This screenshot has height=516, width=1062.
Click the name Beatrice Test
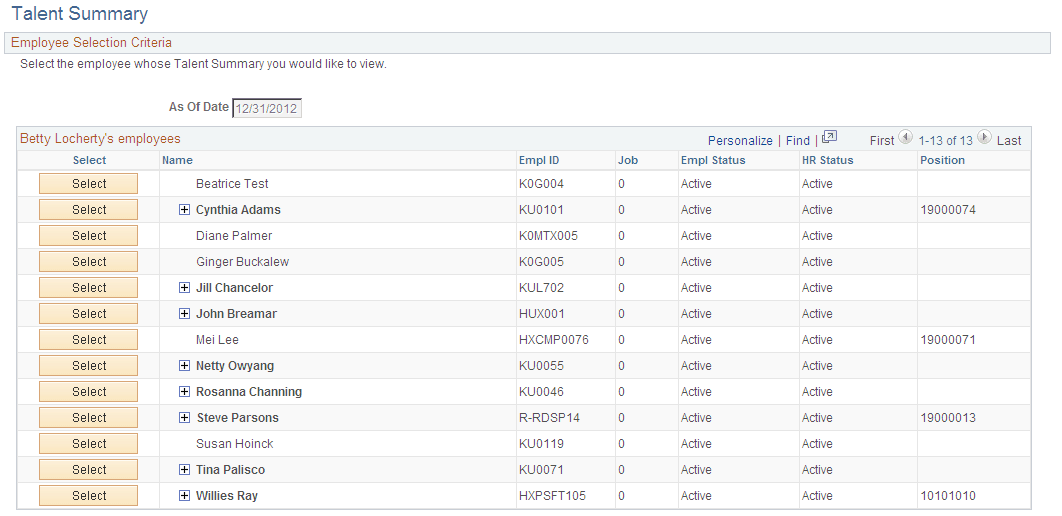[x=232, y=184]
